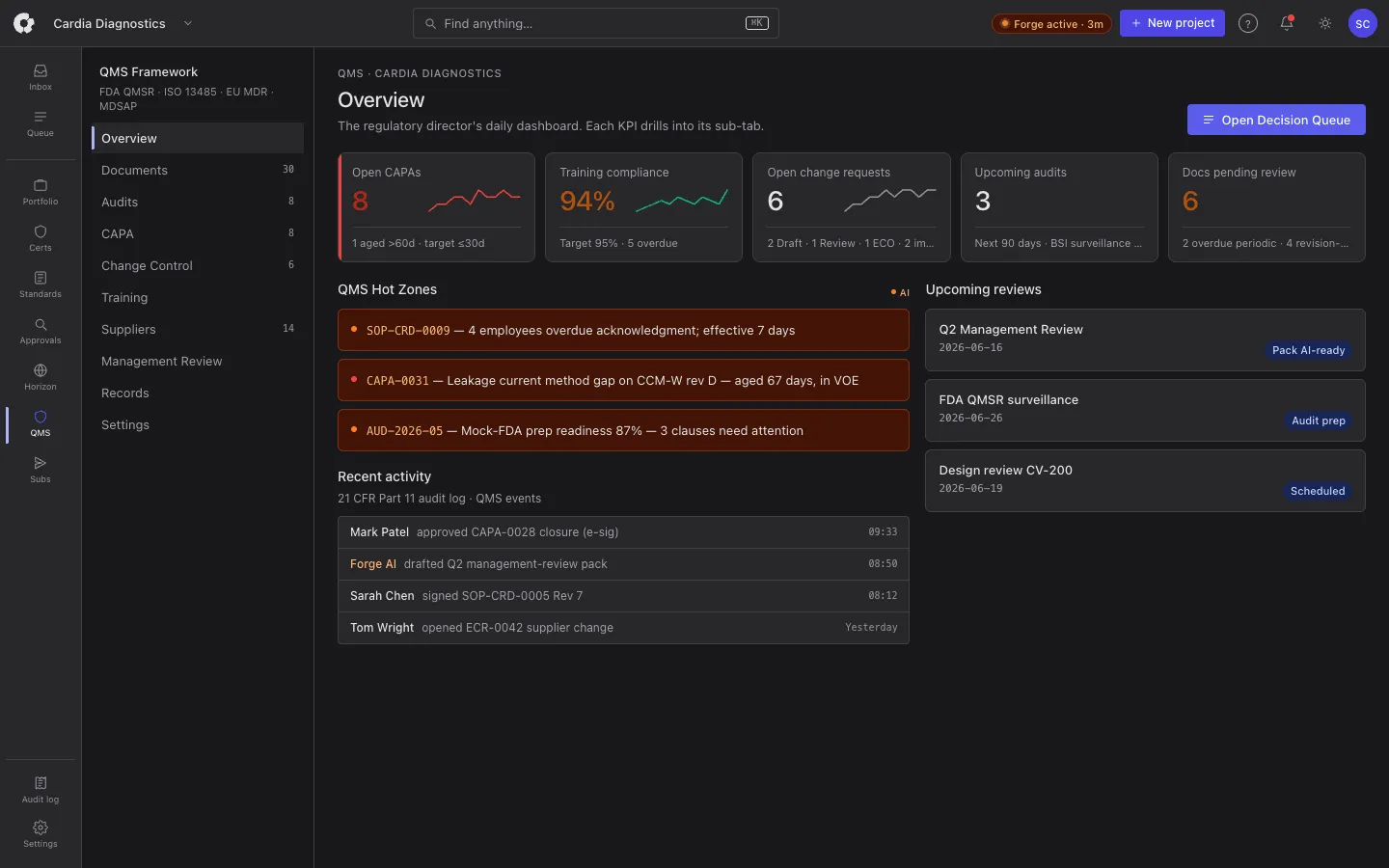Open the Audit log icon

pyautogui.click(x=41, y=790)
